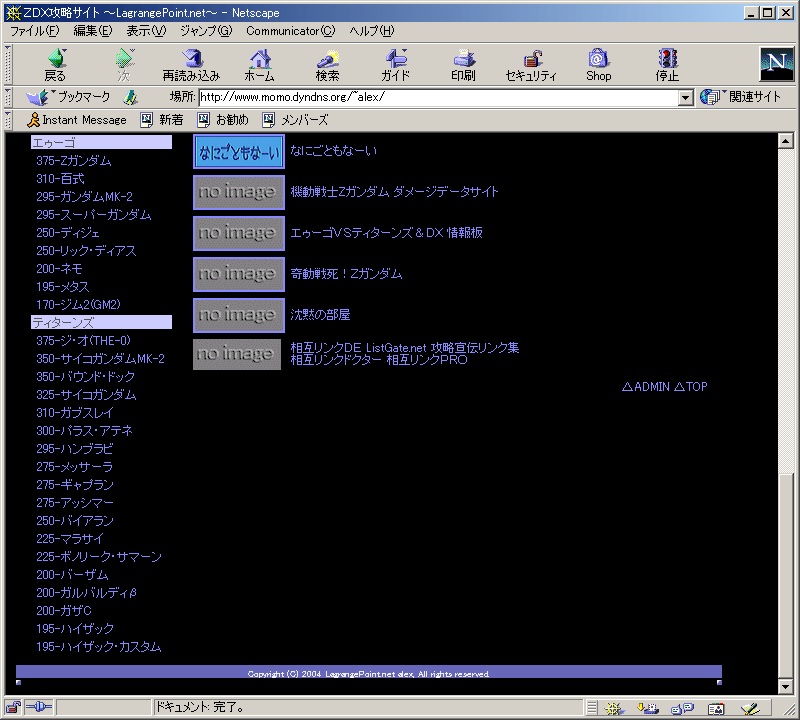Image resolution: width=800 pixels, height=720 pixels.
Task: Open the 奇動戦死！Zガンダム link
Action: pos(346,274)
